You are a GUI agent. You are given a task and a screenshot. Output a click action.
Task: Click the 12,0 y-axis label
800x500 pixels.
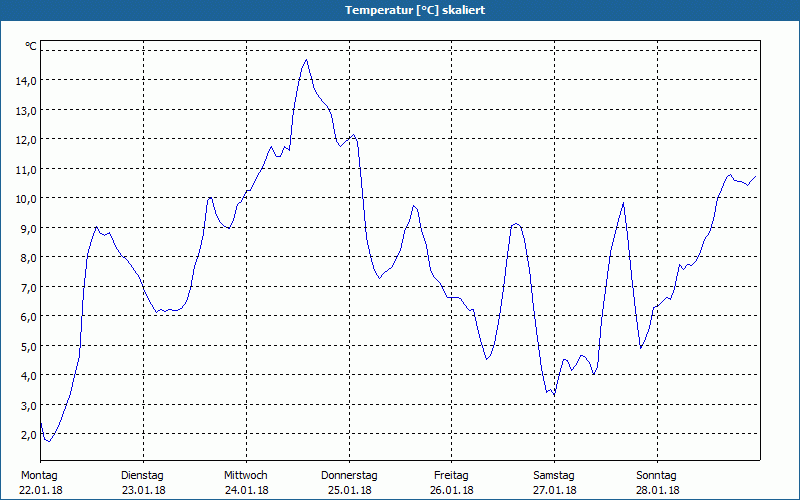pyautogui.click(x=27, y=140)
